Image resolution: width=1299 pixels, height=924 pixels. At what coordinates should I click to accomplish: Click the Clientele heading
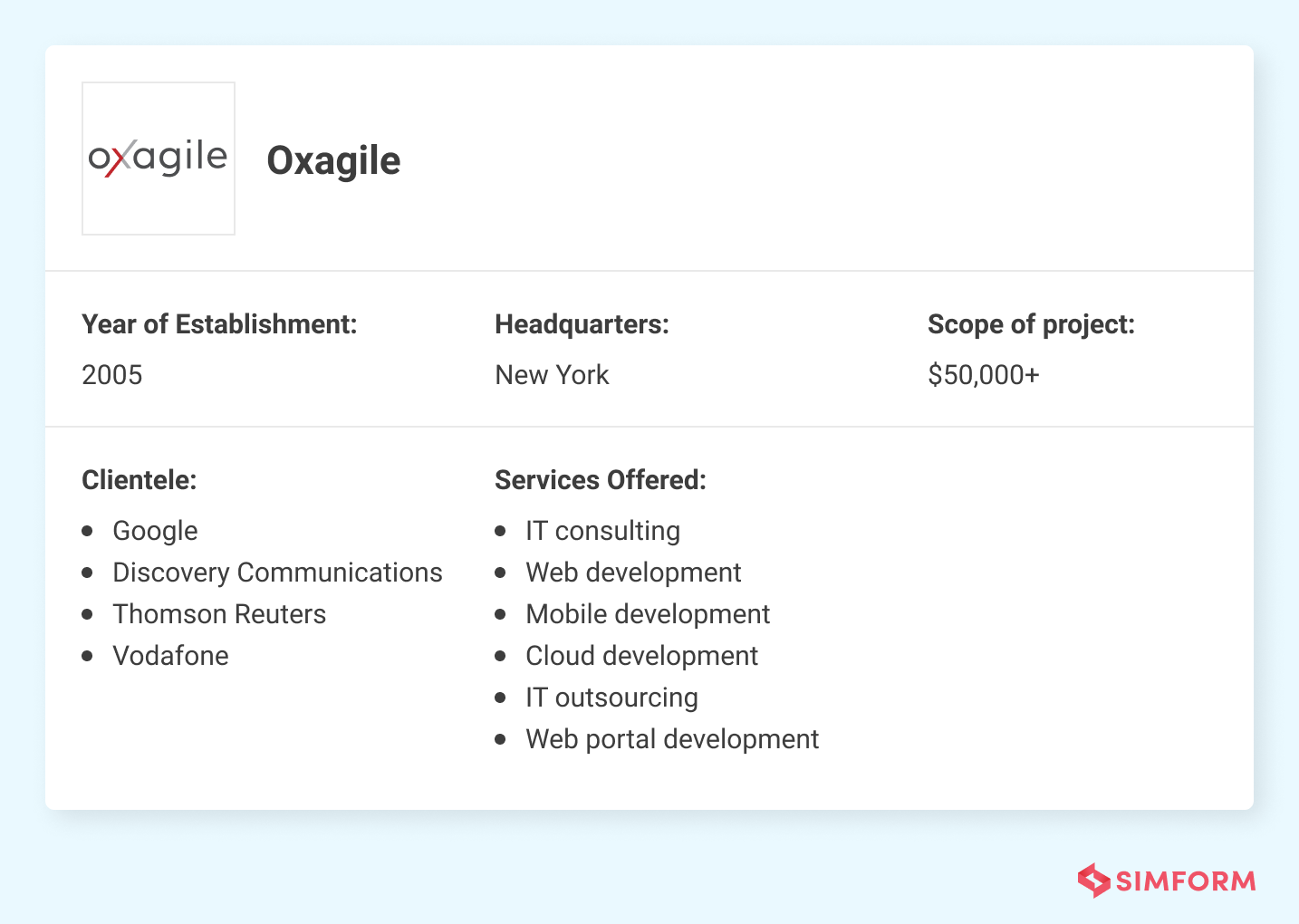click(x=140, y=480)
